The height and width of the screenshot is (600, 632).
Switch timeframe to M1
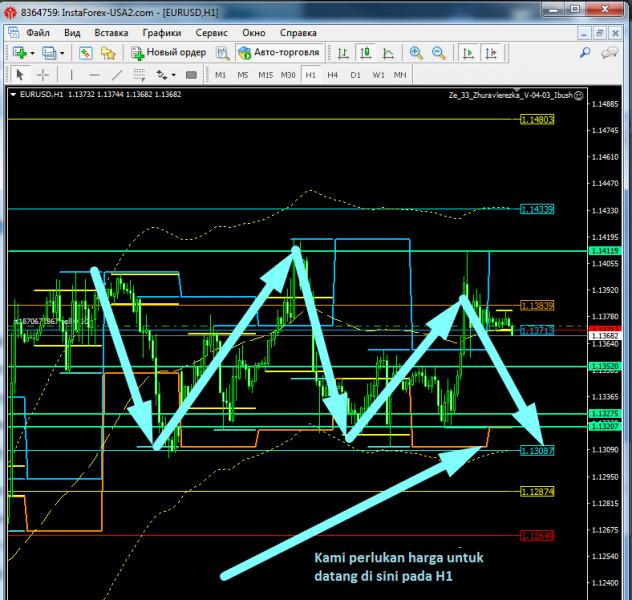pos(220,75)
